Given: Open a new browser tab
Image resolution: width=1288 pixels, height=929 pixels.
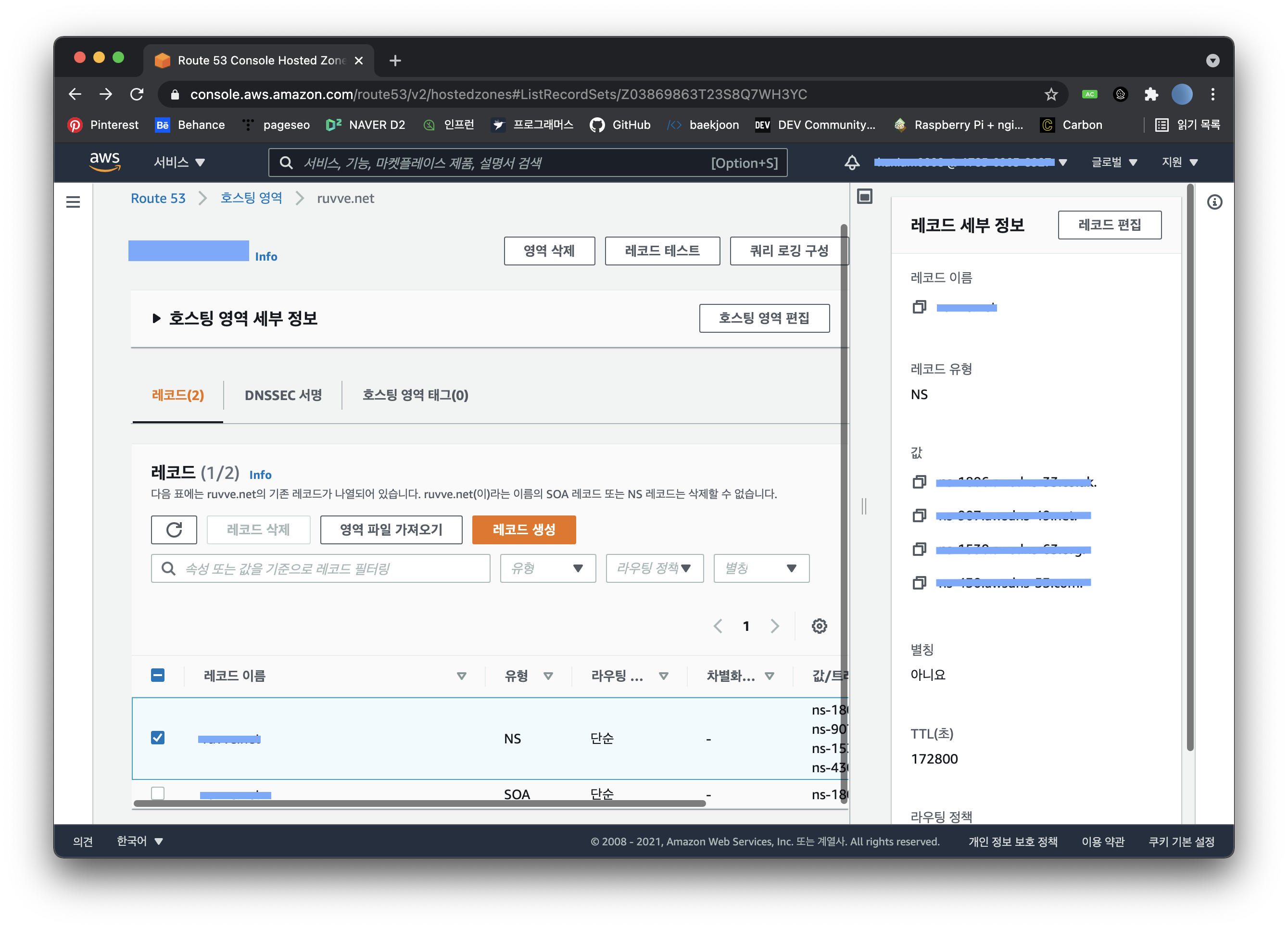Looking at the screenshot, I should (x=395, y=60).
